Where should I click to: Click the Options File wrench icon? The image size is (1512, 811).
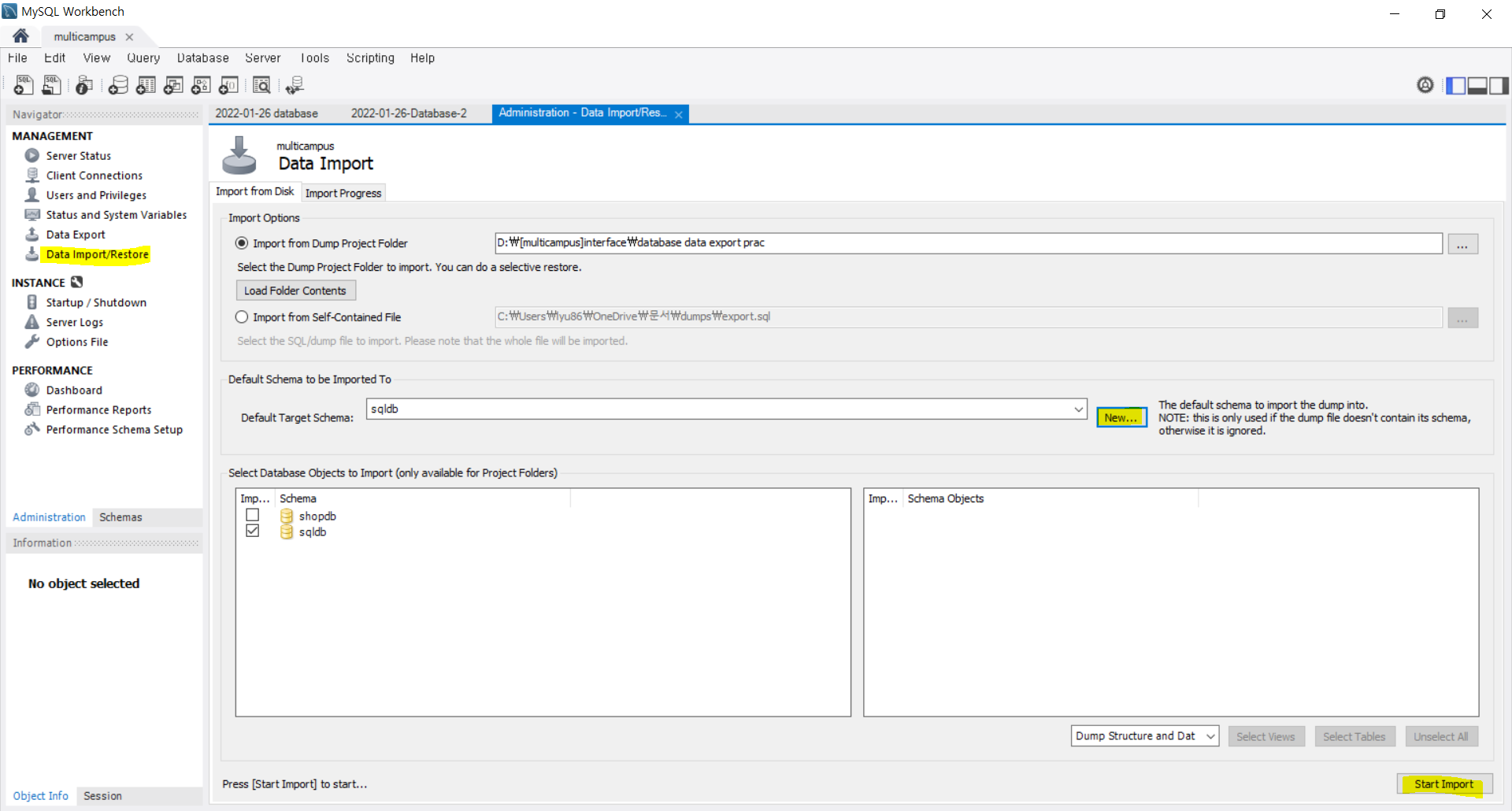32,341
